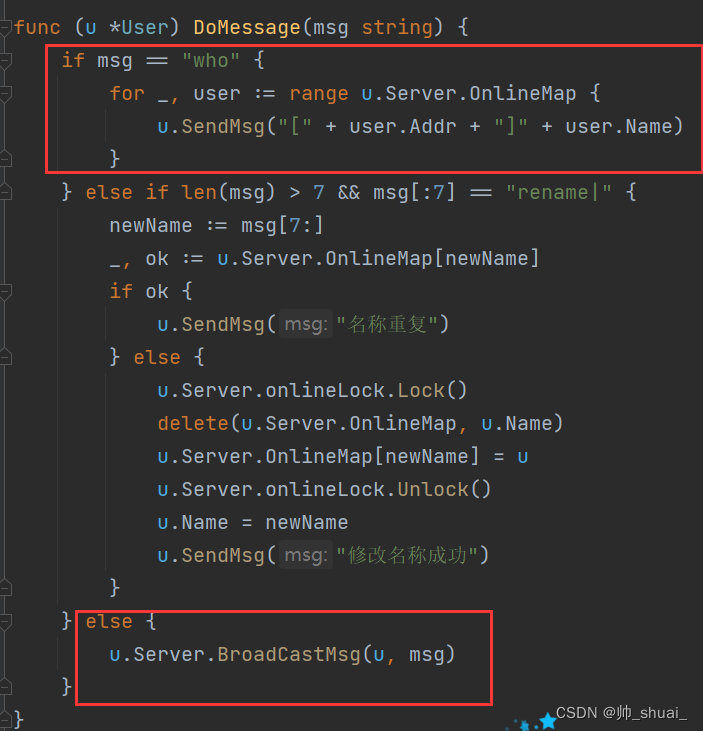Click msg: hint before "修改名称成功"
Viewport: 703px width, 731px height.
(306, 556)
